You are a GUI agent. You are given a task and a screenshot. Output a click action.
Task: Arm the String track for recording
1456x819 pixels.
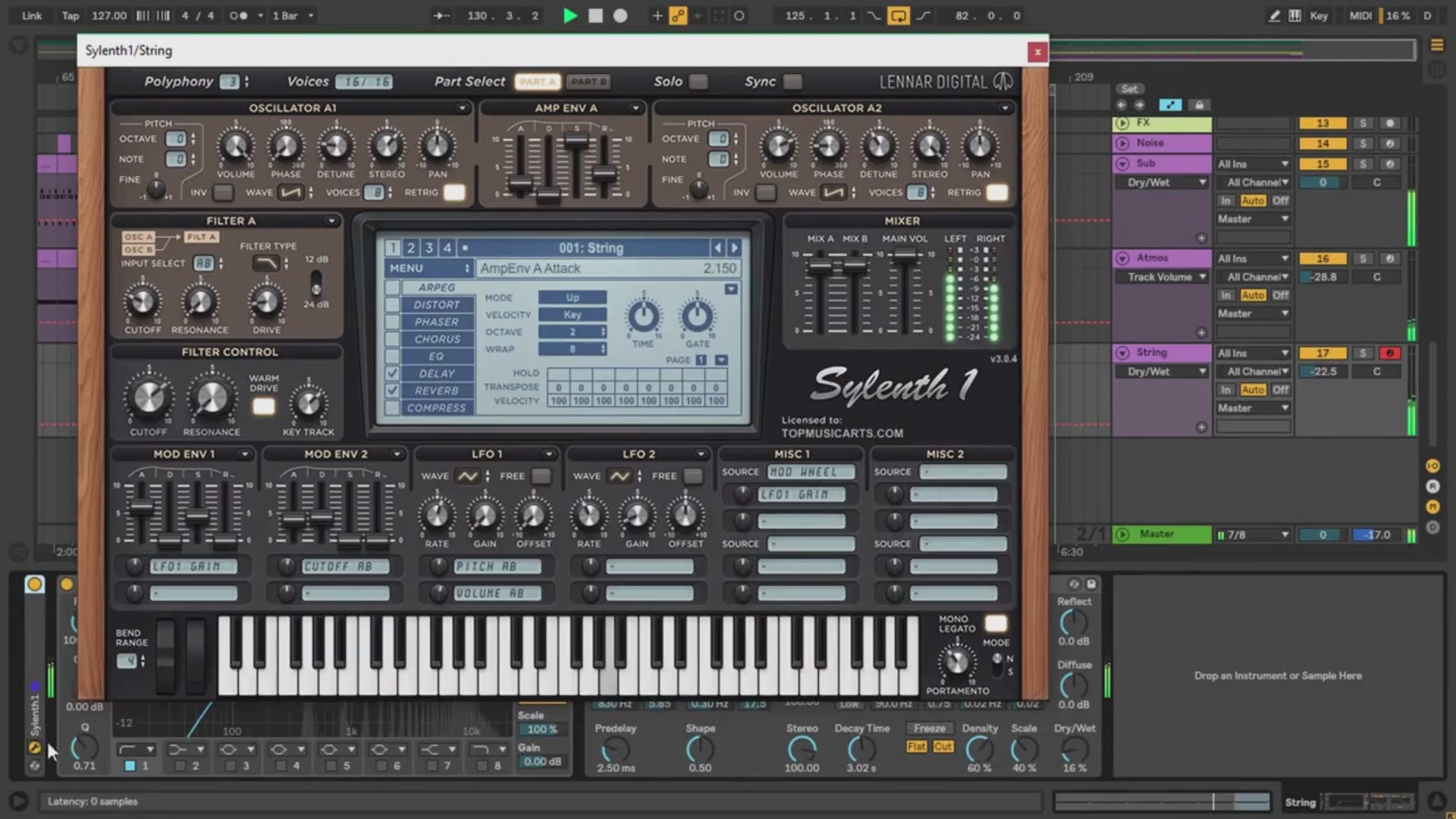1389,353
